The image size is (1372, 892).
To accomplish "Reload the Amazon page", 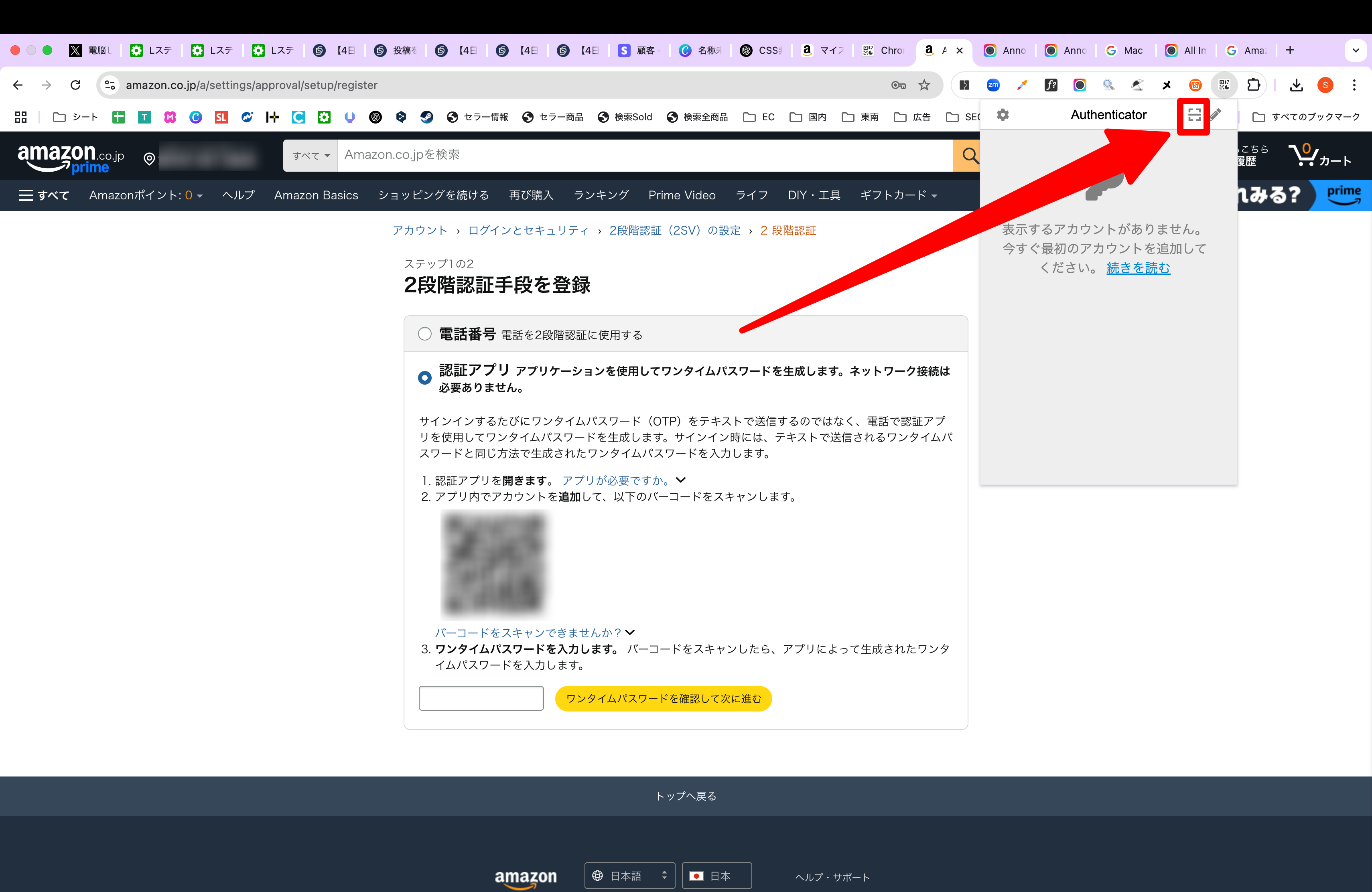I will 75,85.
